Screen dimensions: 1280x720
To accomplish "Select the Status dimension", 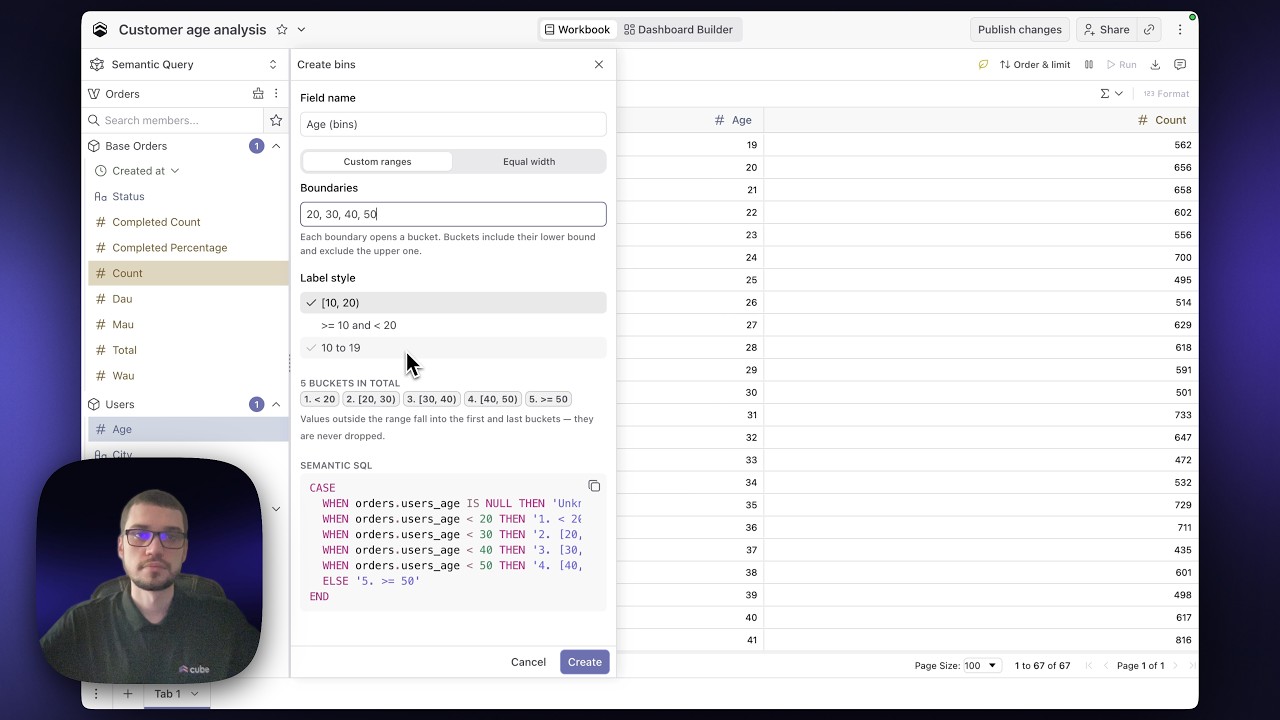I will click(x=187, y=197).
